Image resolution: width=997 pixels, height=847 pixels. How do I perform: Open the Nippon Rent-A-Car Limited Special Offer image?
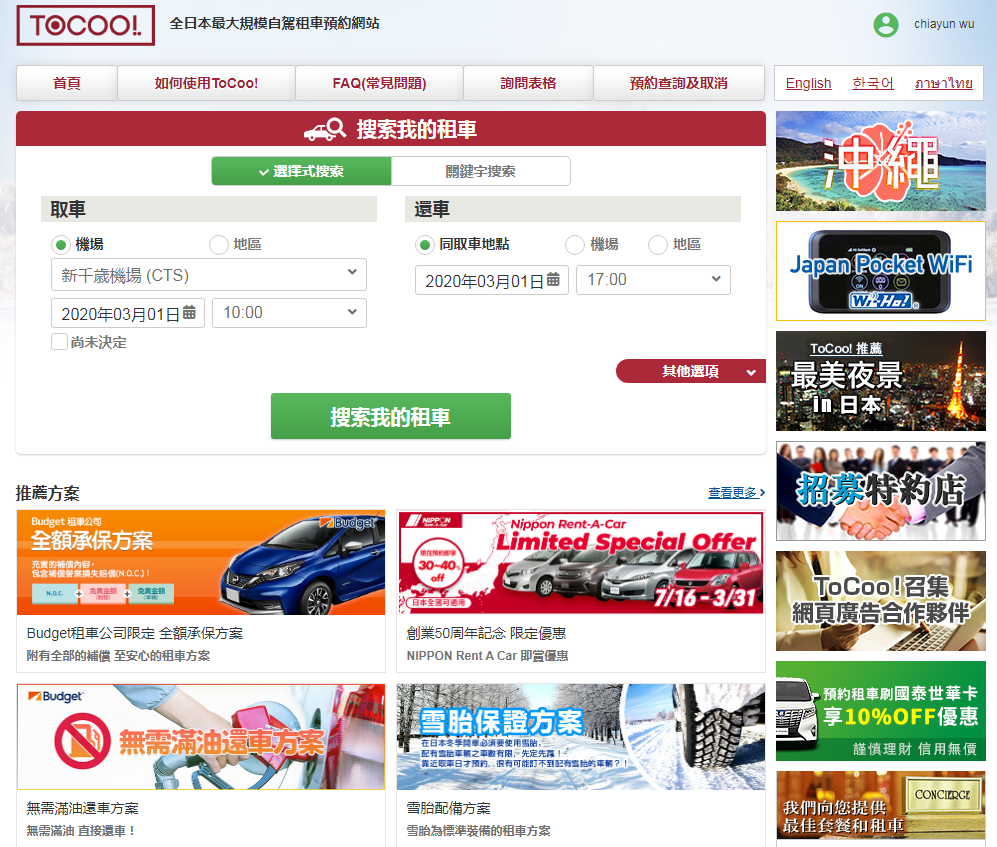[x=581, y=562]
